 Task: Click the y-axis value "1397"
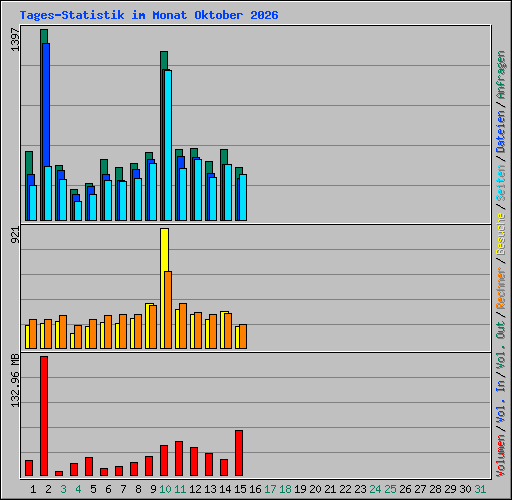coord(15,40)
